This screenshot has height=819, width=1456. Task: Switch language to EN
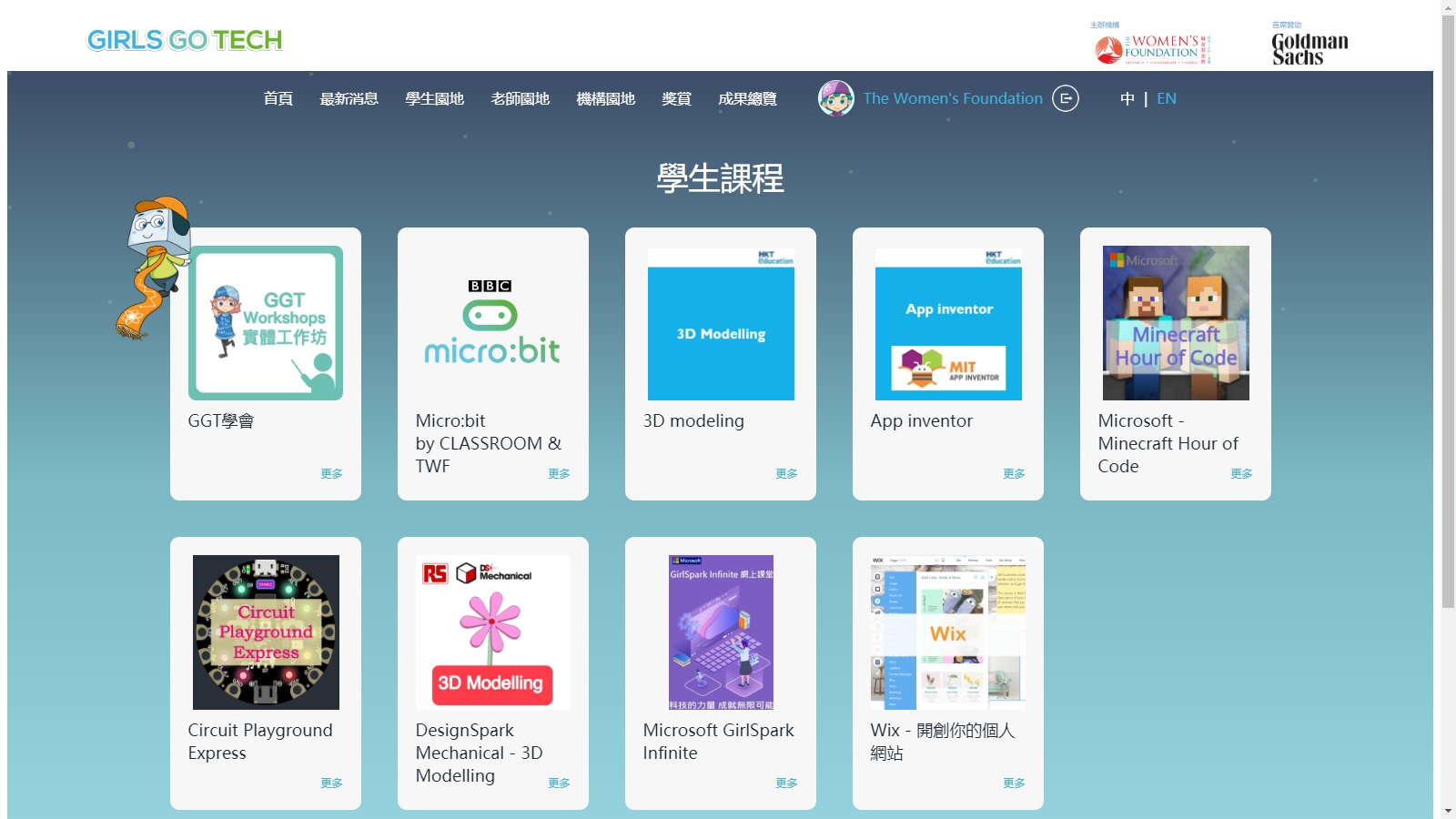pyautogui.click(x=1167, y=98)
